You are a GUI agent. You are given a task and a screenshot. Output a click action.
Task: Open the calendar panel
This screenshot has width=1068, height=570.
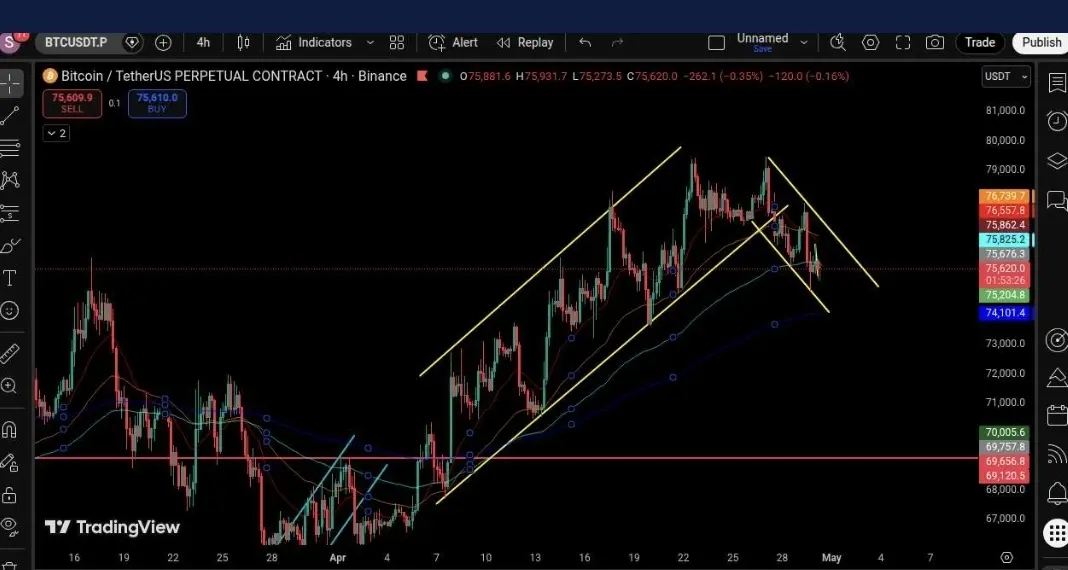pos(1056,415)
